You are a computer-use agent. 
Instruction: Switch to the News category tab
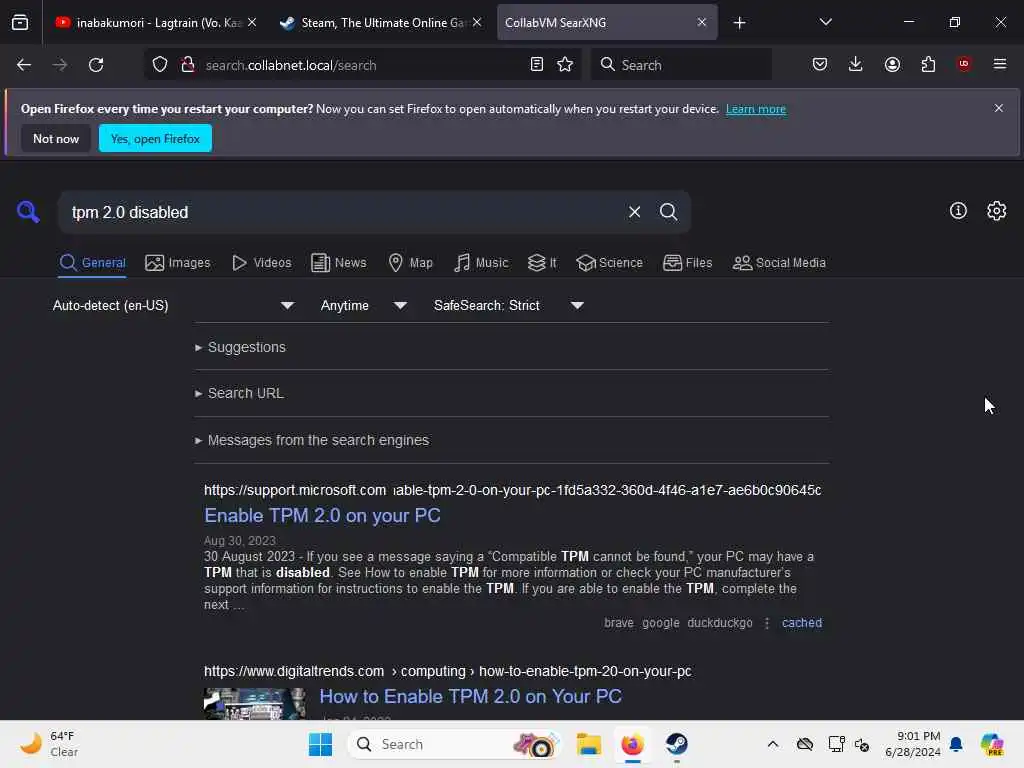click(338, 263)
